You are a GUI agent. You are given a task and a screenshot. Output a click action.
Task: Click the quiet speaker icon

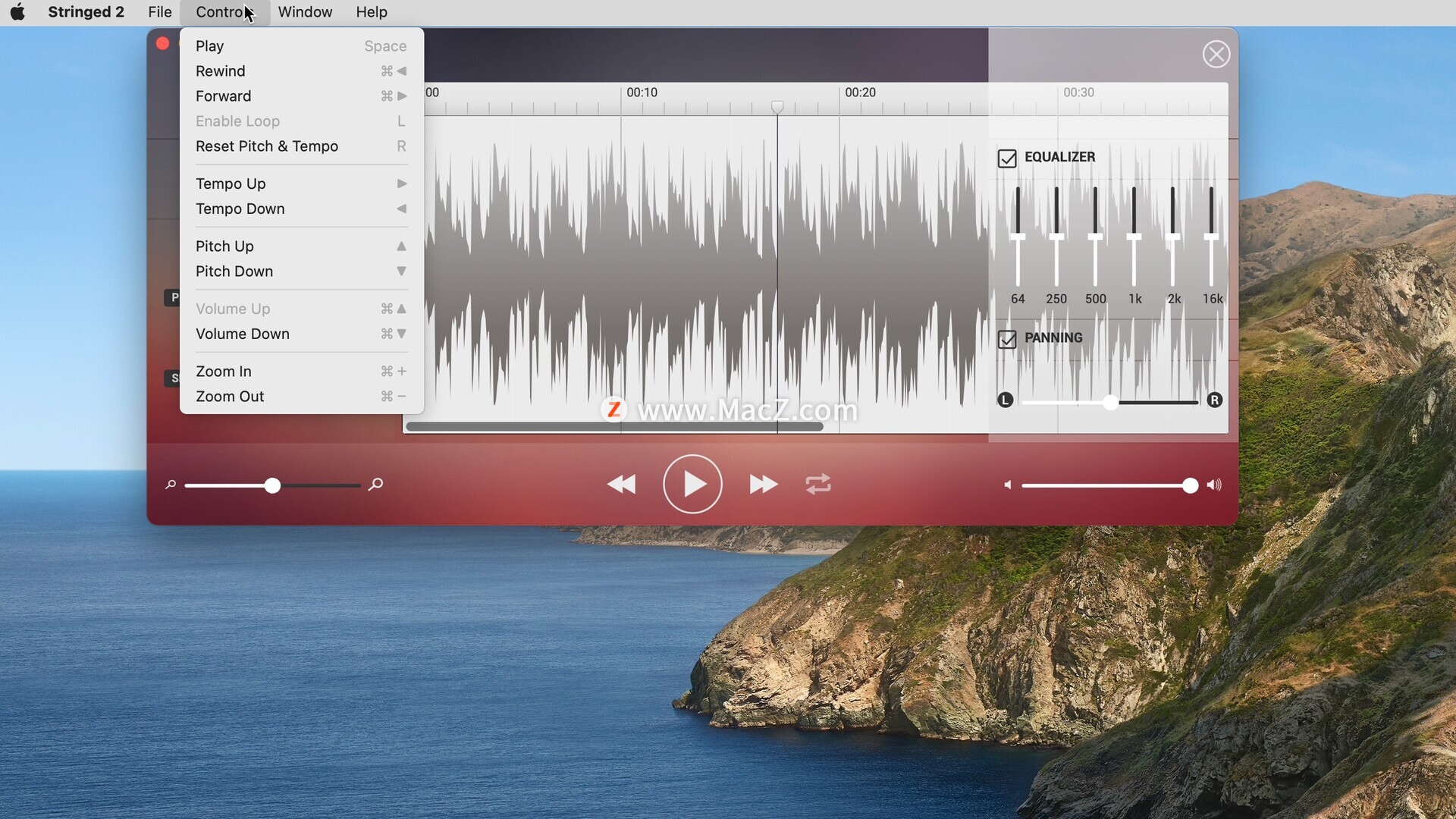click(1008, 485)
